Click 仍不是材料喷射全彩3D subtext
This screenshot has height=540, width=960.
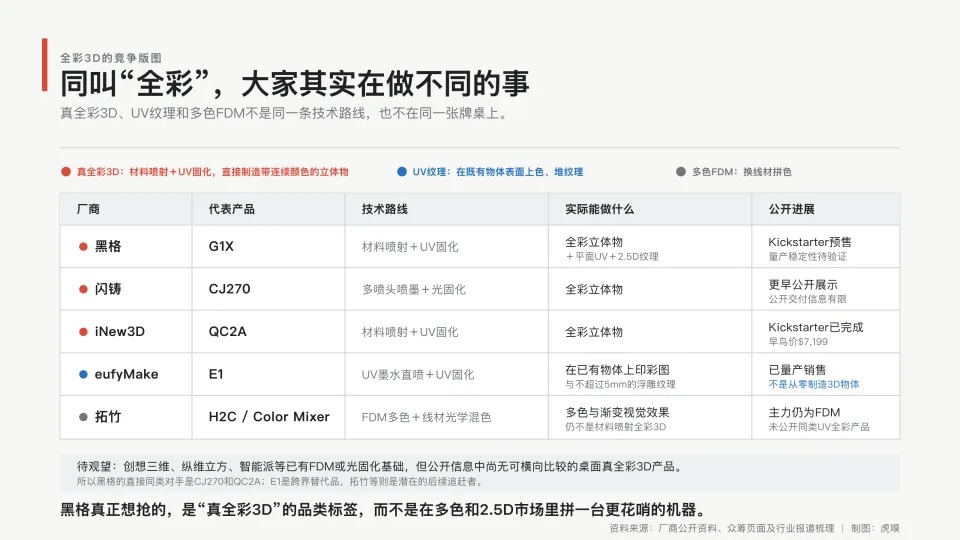pyautogui.click(x=615, y=427)
